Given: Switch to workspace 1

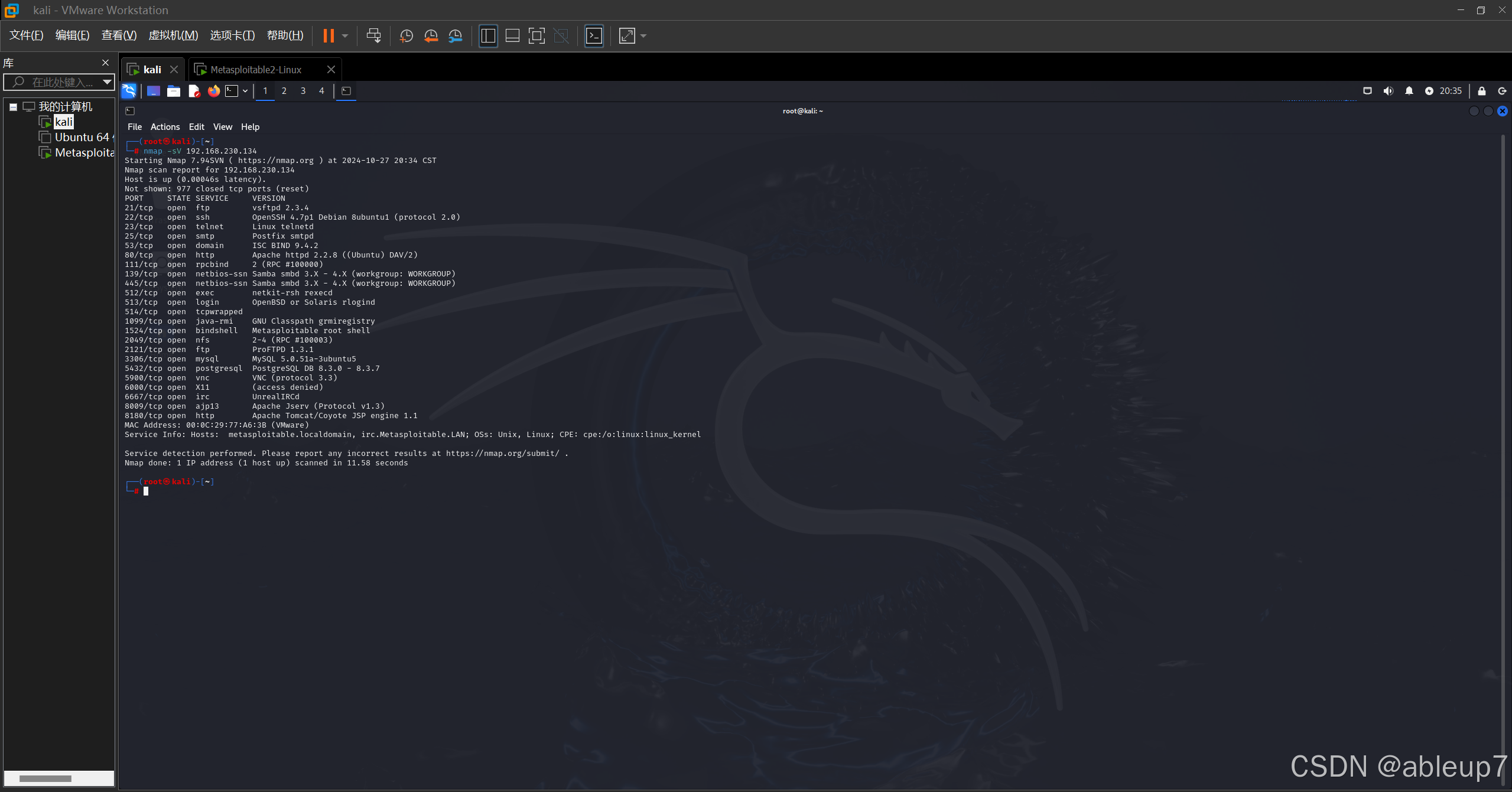Looking at the screenshot, I should pos(265,91).
